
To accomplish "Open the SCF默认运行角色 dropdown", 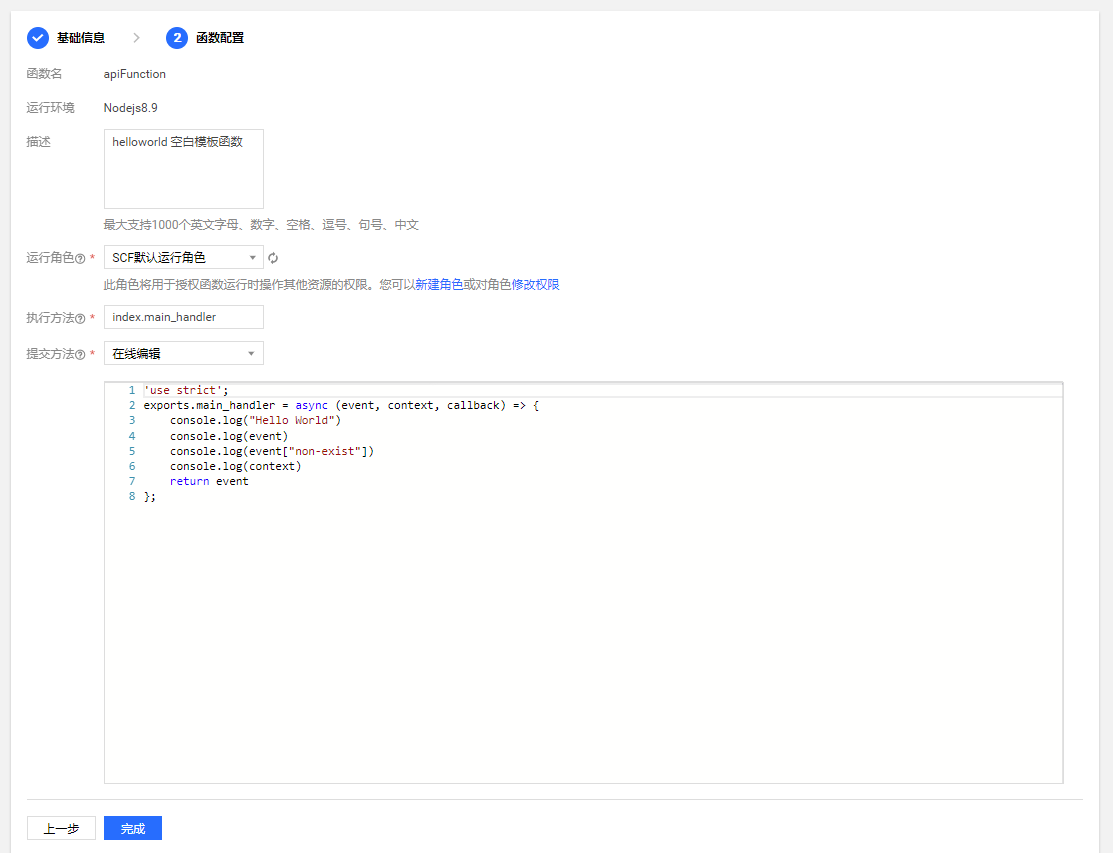I will (x=184, y=257).
